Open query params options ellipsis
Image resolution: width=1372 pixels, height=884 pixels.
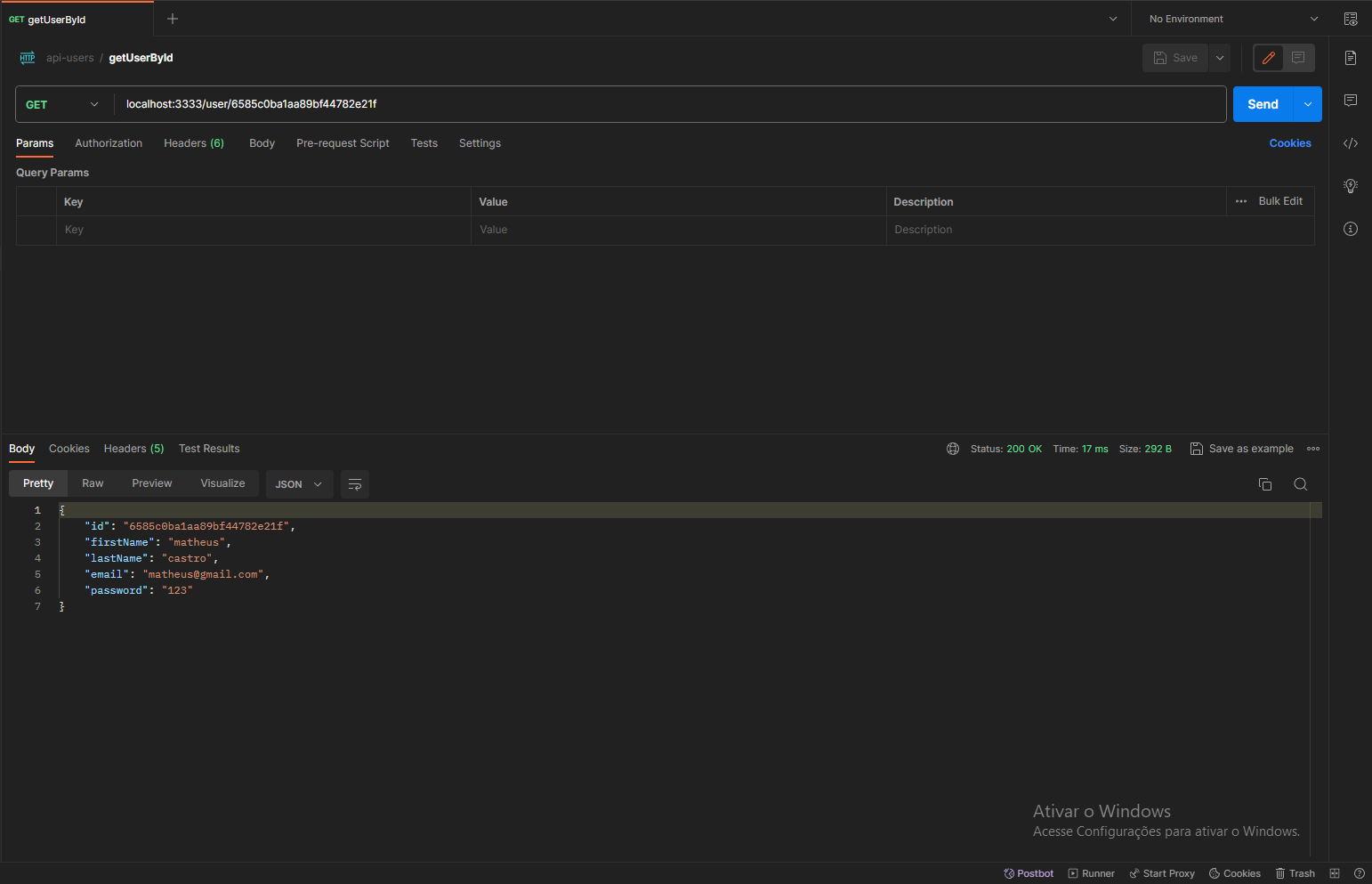[x=1241, y=201]
